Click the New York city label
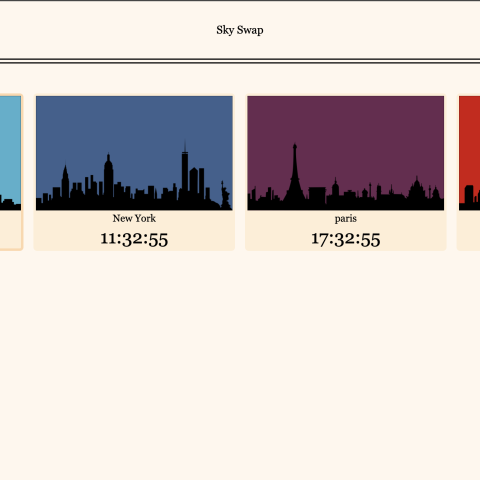The height and width of the screenshot is (480, 480). (x=134, y=218)
